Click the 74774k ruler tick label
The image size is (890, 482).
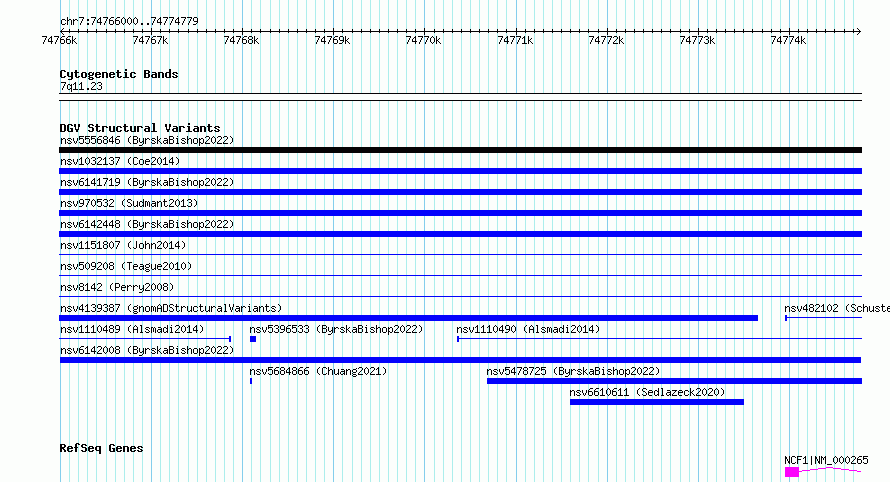coord(788,40)
